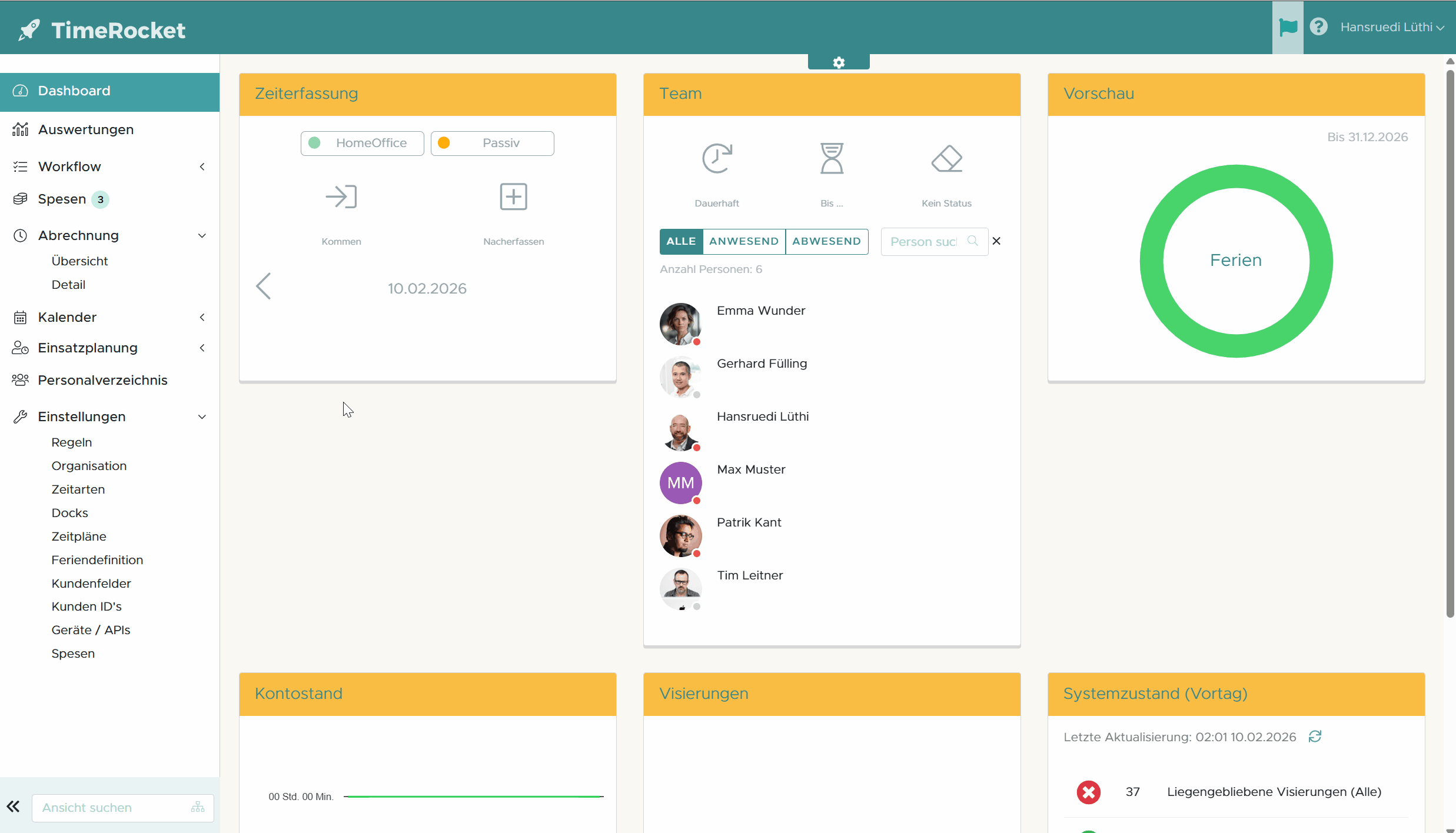This screenshot has width=1456, height=833.
Task: Toggle the Passiv status button
Action: [492, 143]
